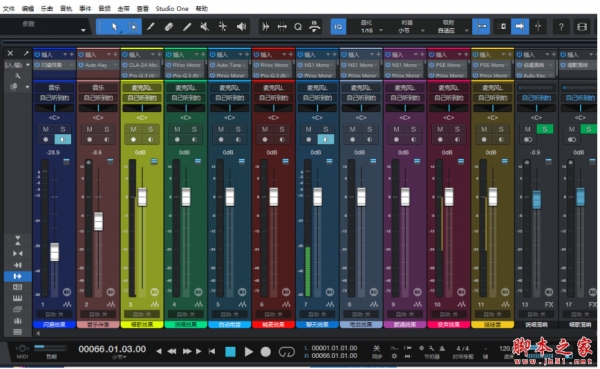Select the Range tool
Screen dimensions: 600x369
point(133,26)
